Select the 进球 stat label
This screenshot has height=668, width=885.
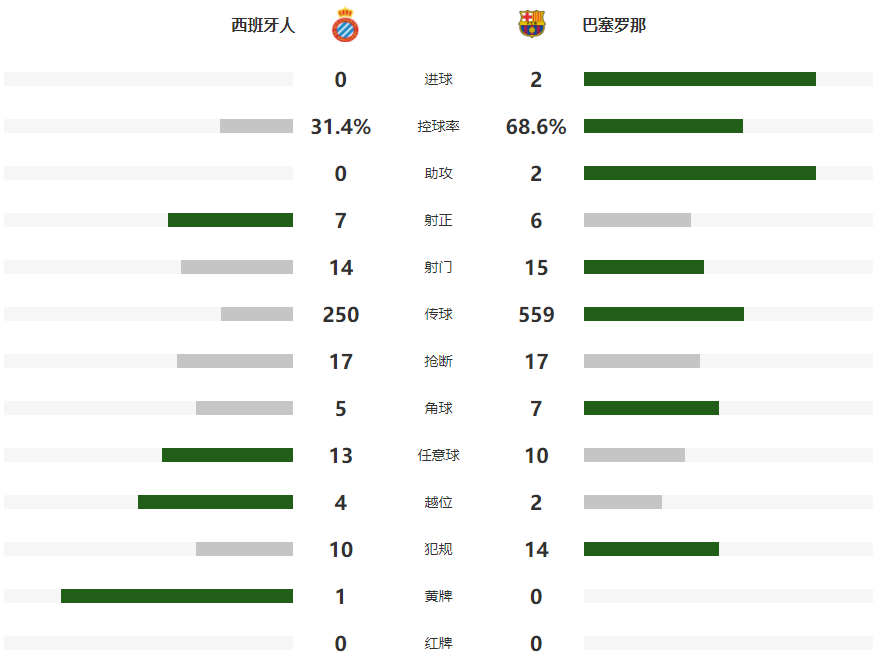coord(438,80)
